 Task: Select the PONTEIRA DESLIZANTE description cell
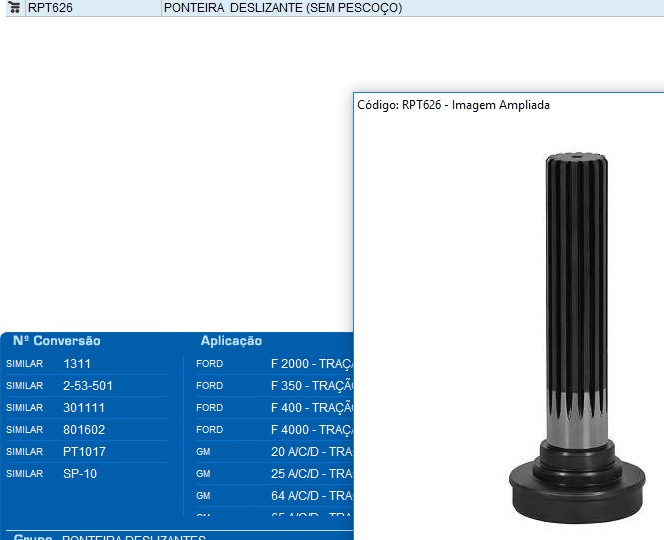pyautogui.click(x=282, y=8)
